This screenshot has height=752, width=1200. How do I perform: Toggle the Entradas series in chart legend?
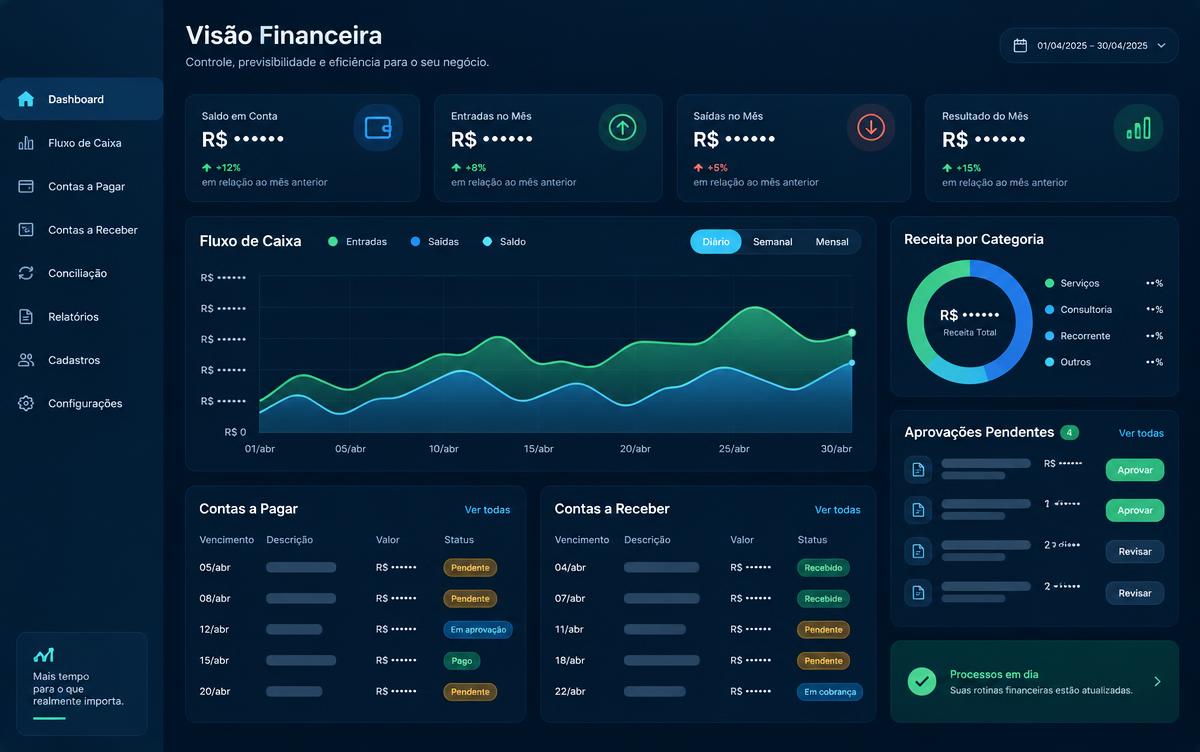pos(358,242)
